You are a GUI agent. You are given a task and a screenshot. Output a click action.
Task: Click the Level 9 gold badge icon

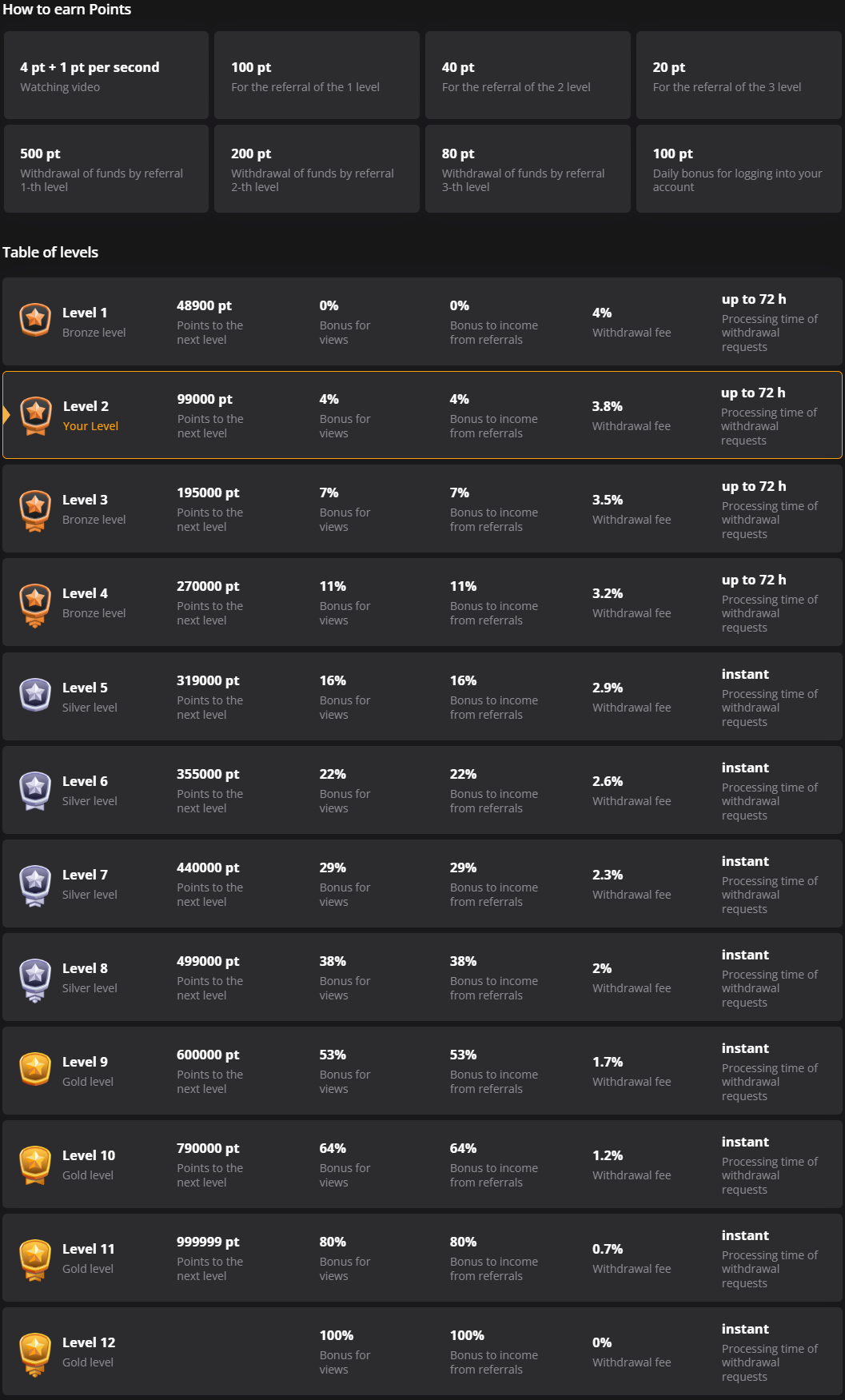(x=35, y=1069)
